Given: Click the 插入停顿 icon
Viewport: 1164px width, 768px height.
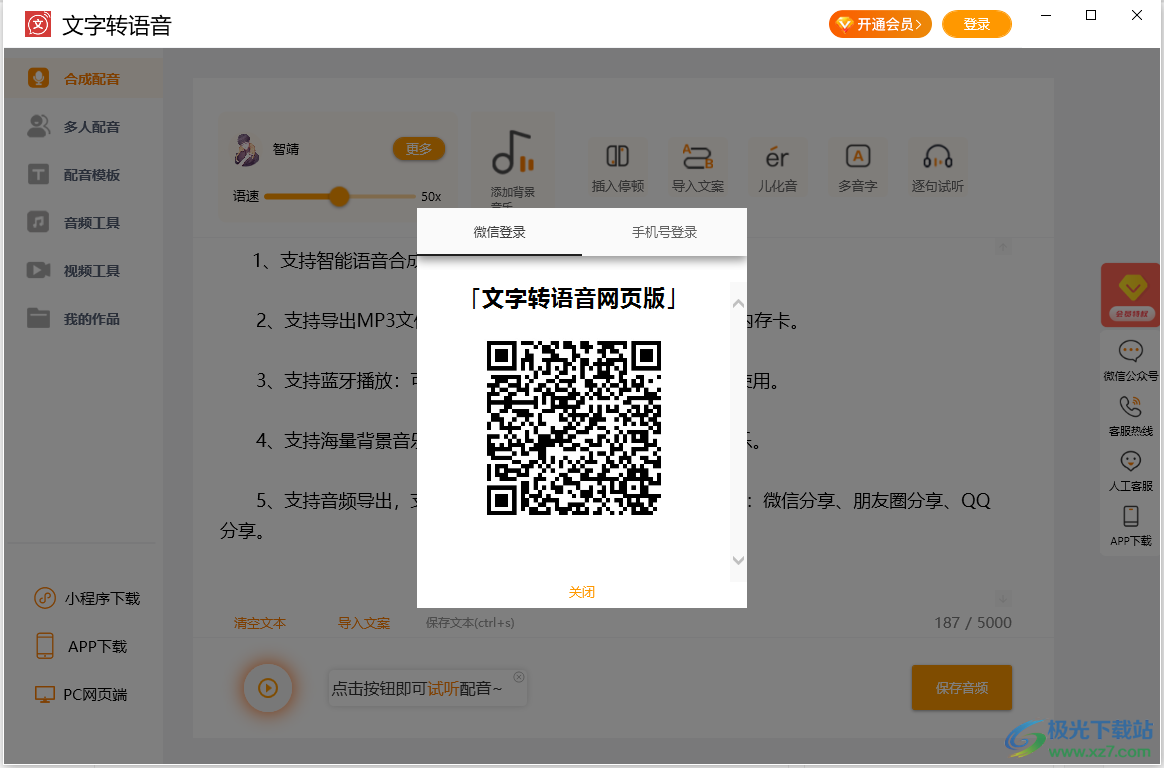Looking at the screenshot, I should (618, 156).
